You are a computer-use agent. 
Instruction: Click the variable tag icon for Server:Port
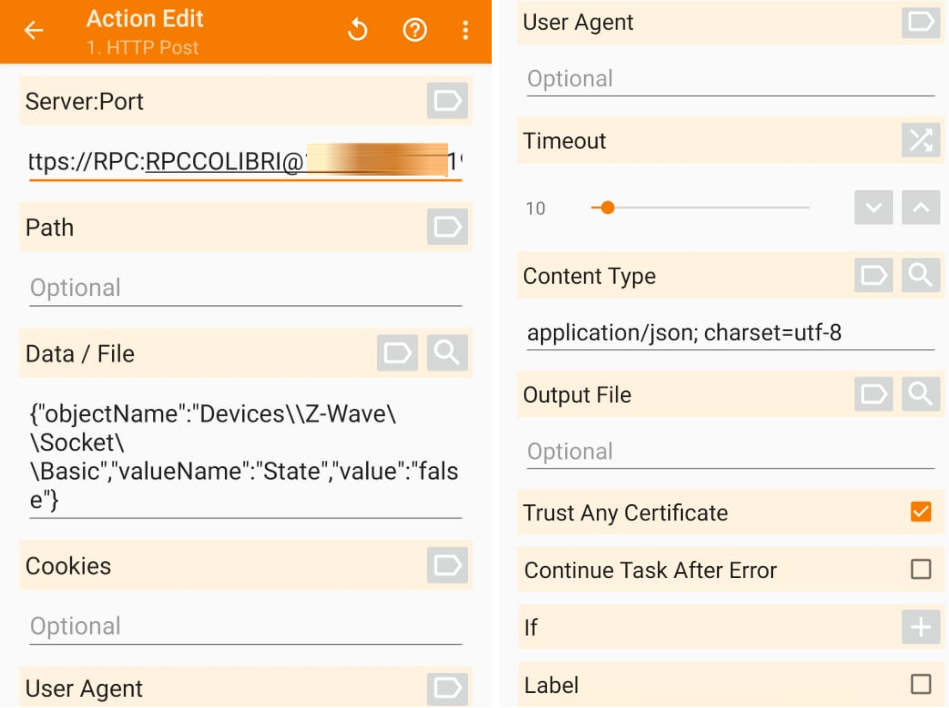click(447, 101)
